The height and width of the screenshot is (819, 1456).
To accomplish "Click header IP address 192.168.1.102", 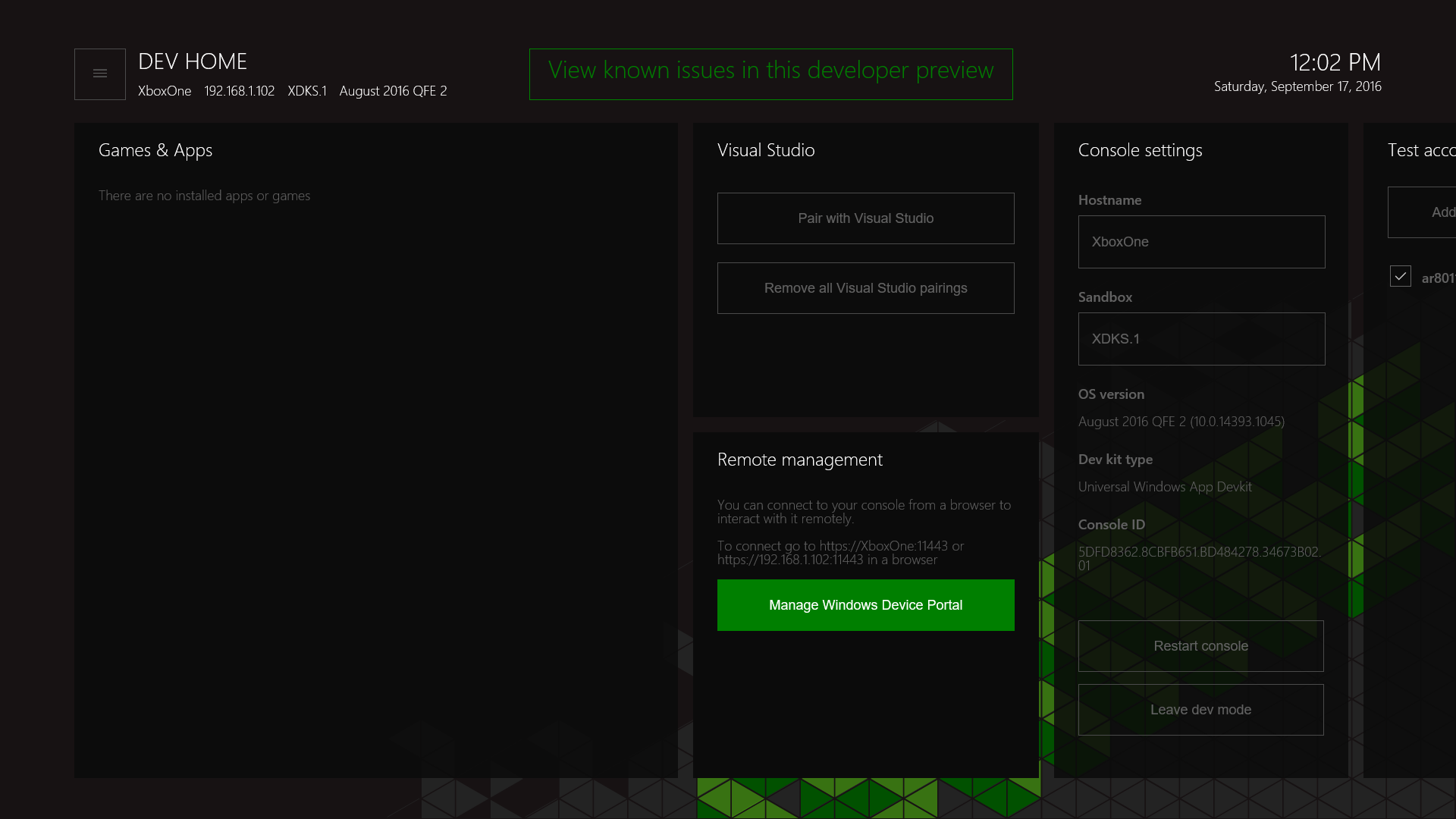I will click(239, 91).
